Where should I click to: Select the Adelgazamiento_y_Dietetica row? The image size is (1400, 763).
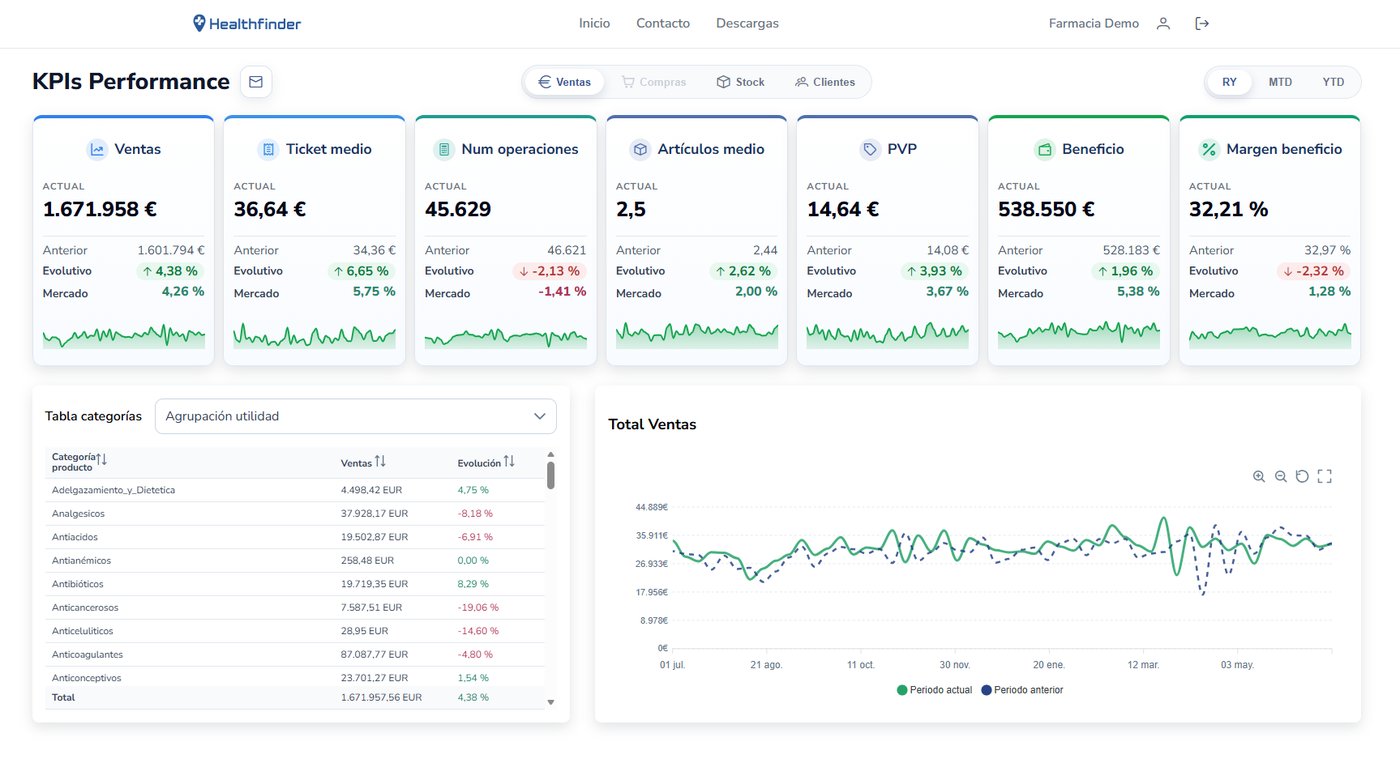[x=295, y=490]
